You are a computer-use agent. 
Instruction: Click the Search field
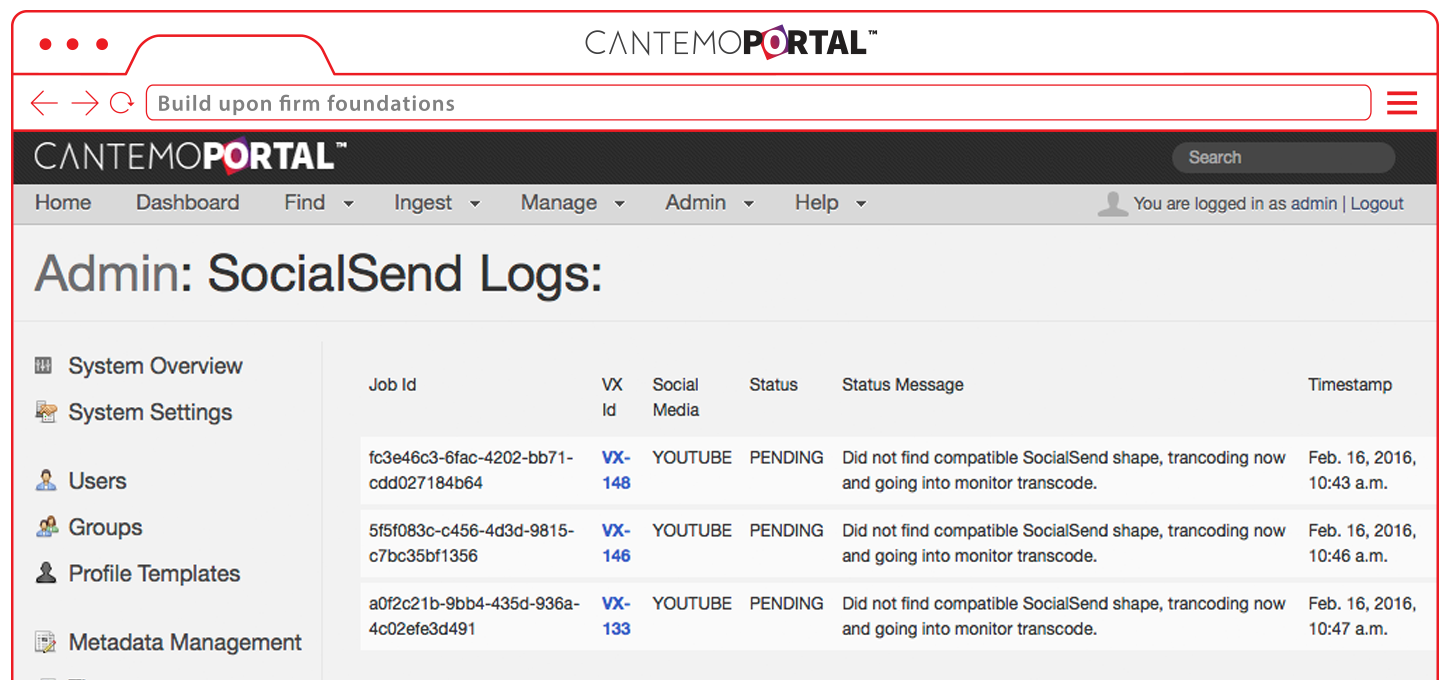(1283, 157)
